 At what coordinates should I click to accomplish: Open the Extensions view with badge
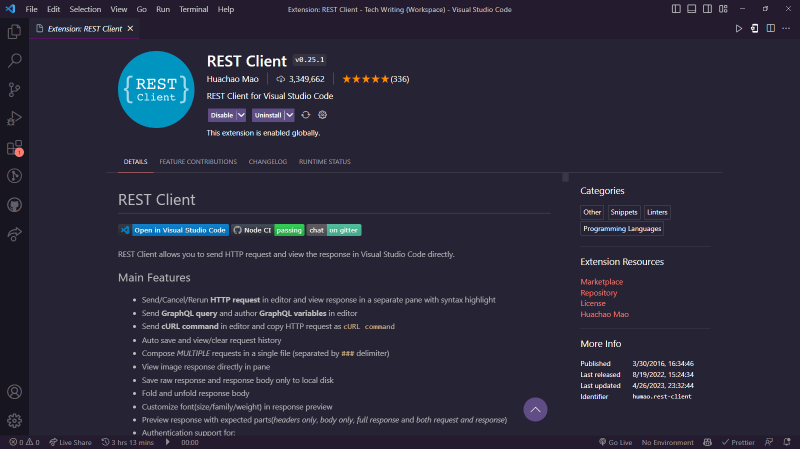[14, 147]
